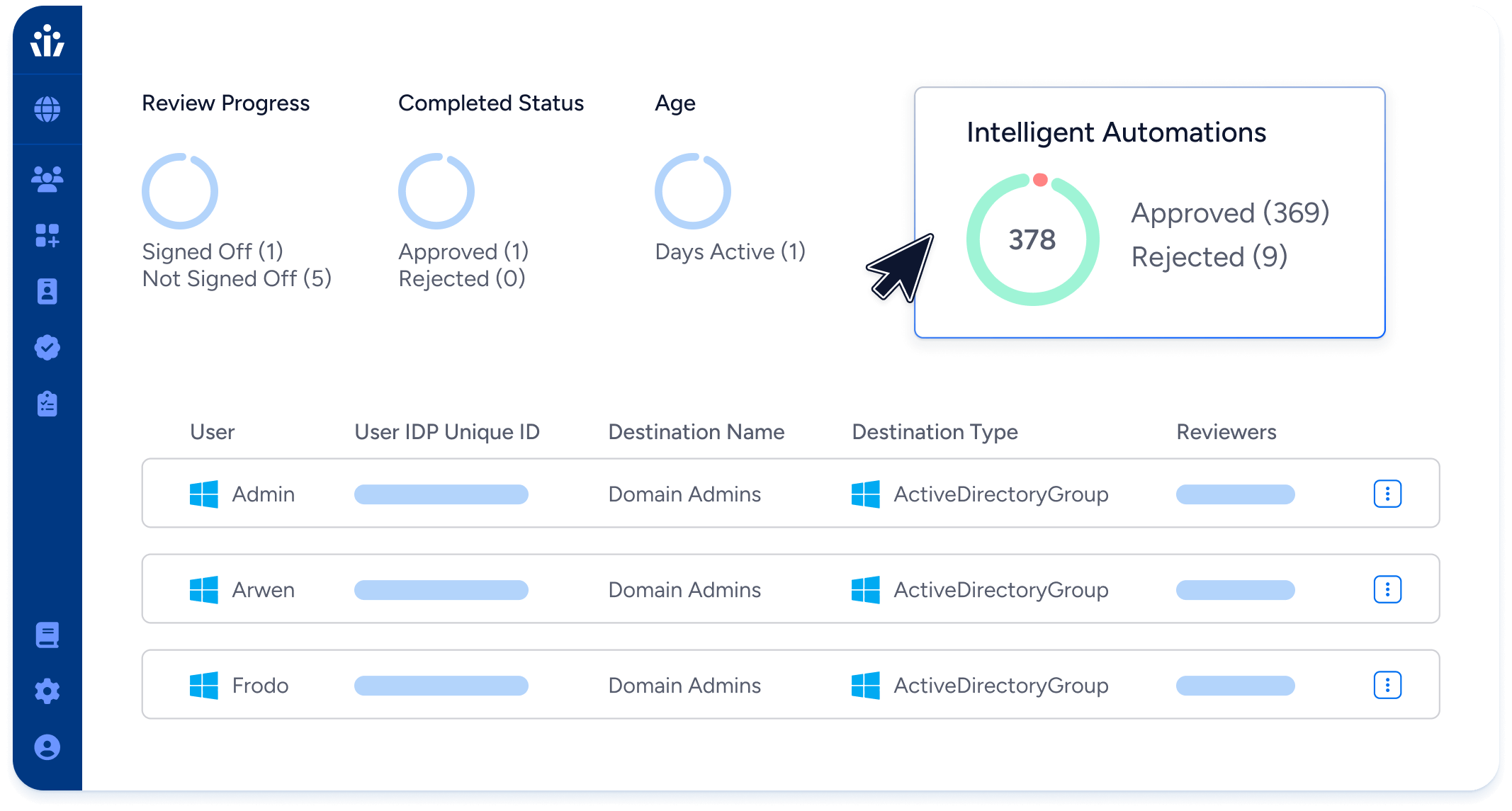Image resolution: width=1512 pixels, height=811 pixels.
Task: Click Approved (1) under Completed Status
Action: pyautogui.click(x=463, y=251)
